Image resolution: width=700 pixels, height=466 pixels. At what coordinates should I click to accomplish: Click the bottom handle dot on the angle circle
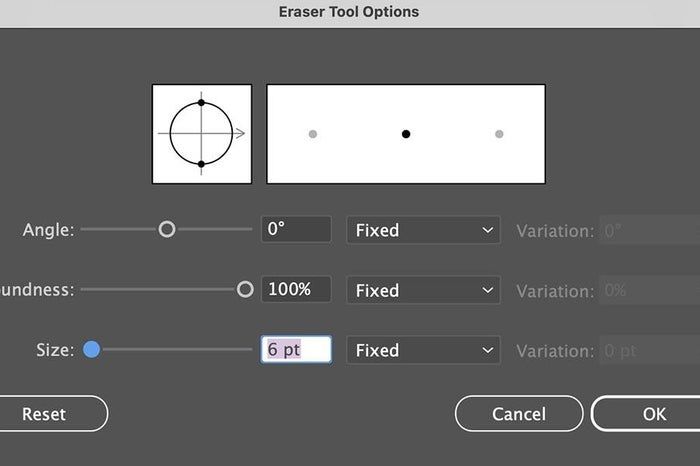[201, 164]
